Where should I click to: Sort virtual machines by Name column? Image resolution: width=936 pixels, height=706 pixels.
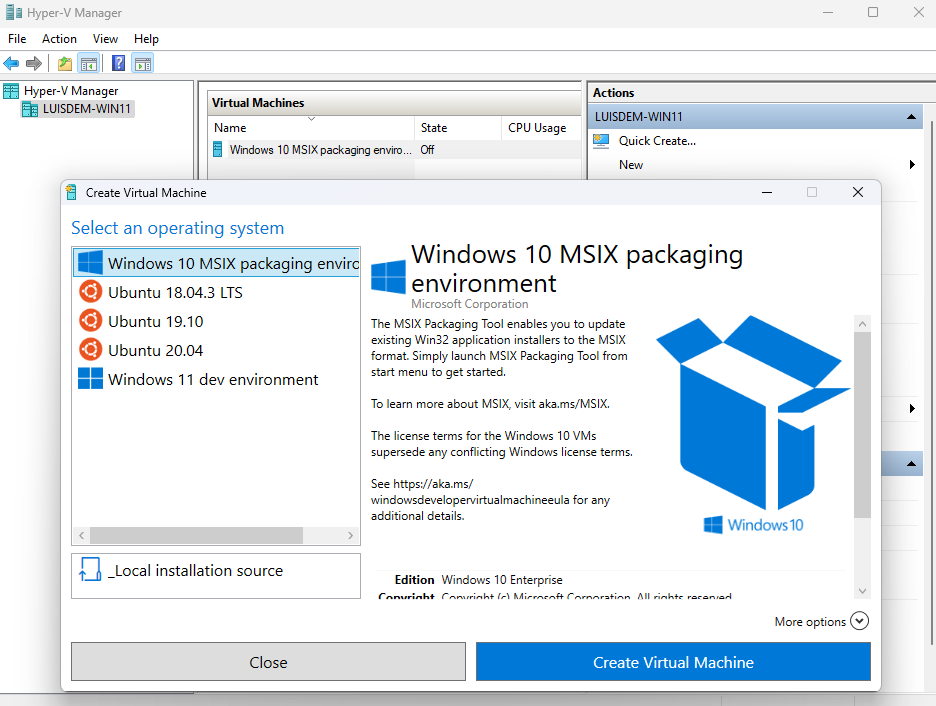[x=310, y=128]
